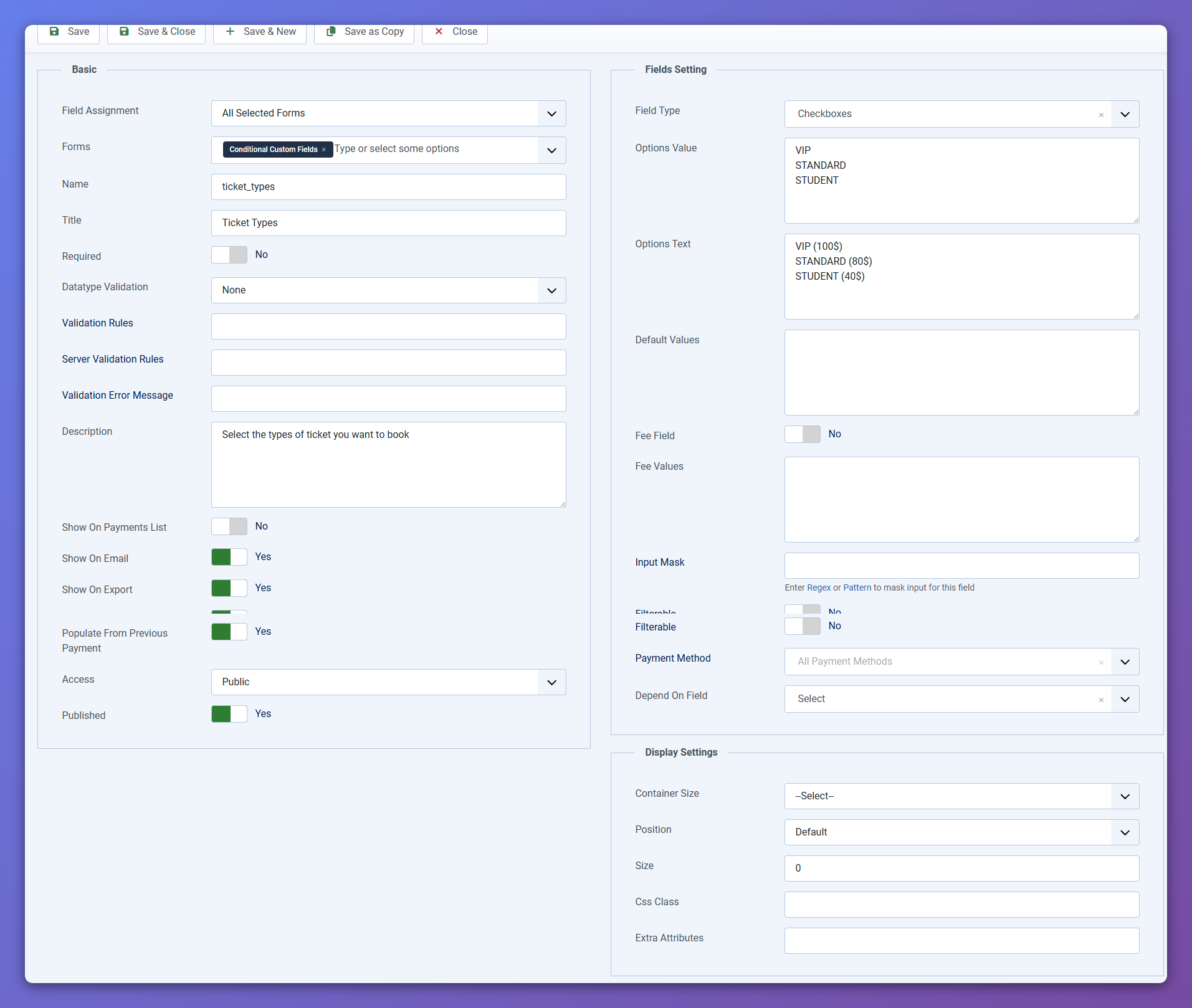Screen dimensions: 1192x1008
Task: Enable the Fee Field toggle
Action: 803,434
